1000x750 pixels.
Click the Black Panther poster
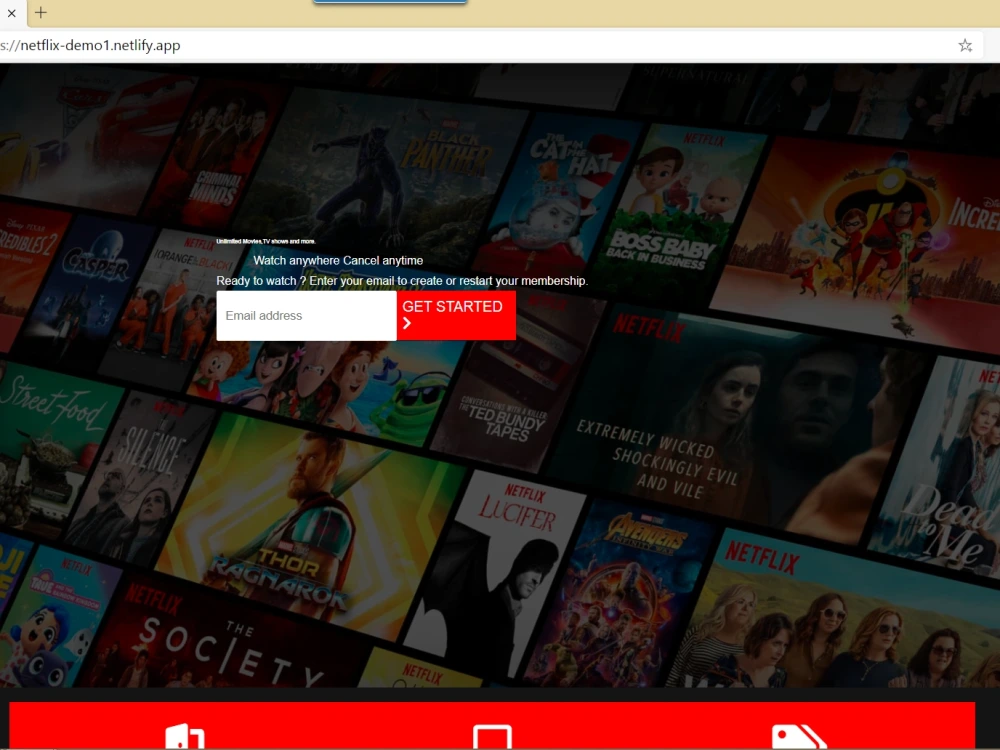(383, 175)
